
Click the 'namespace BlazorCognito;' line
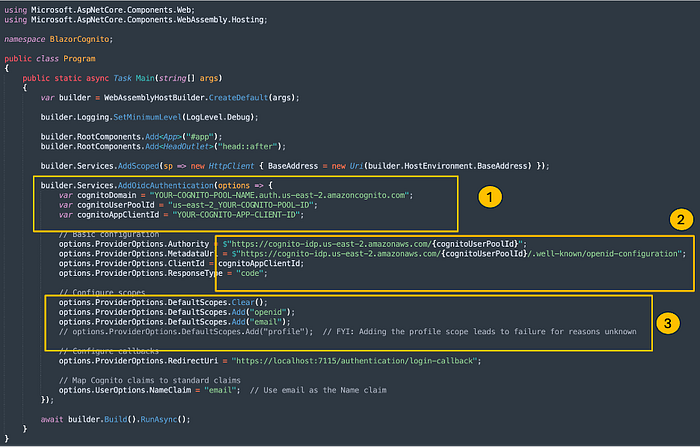58,39
